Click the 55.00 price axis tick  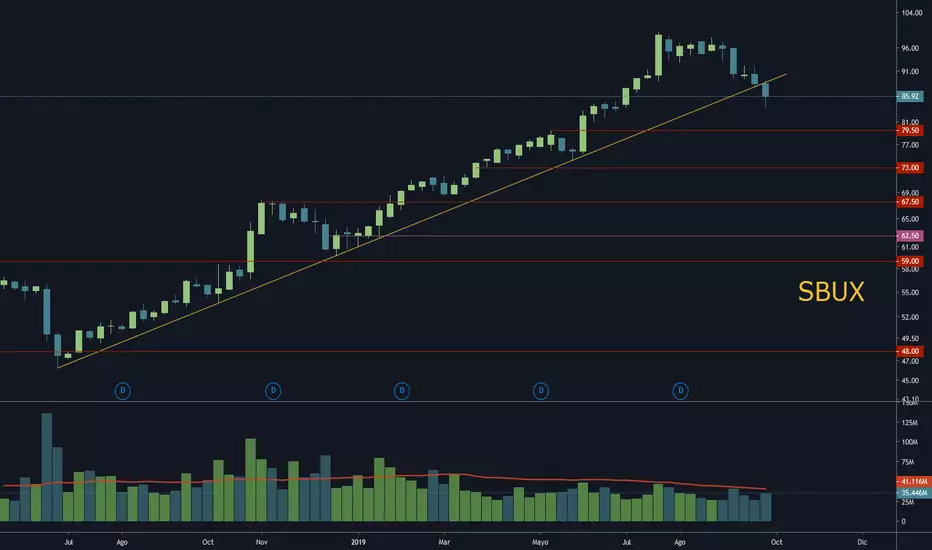coord(910,293)
